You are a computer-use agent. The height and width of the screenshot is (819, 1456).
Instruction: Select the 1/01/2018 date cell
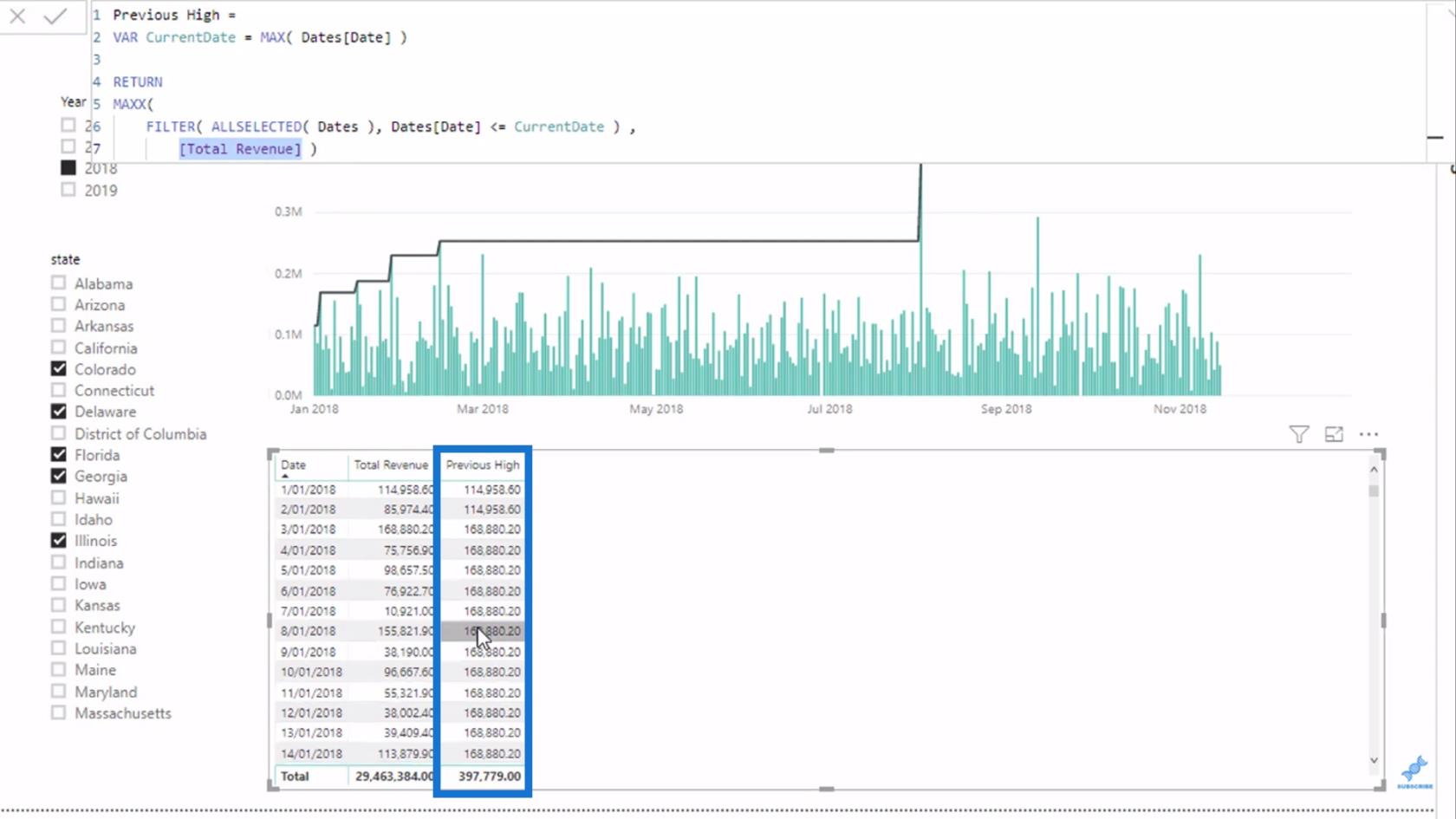[x=308, y=490]
